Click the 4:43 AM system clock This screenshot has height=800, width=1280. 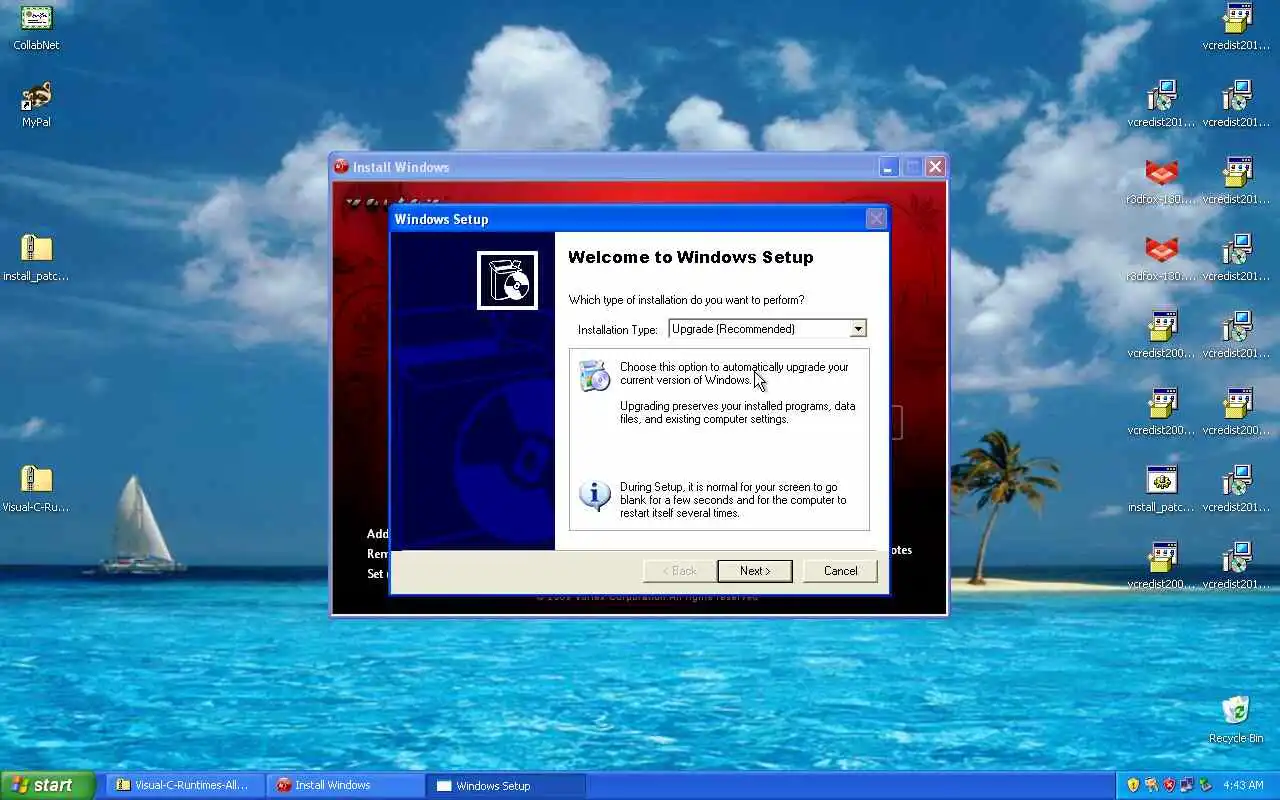click(x=1243, y=785)
